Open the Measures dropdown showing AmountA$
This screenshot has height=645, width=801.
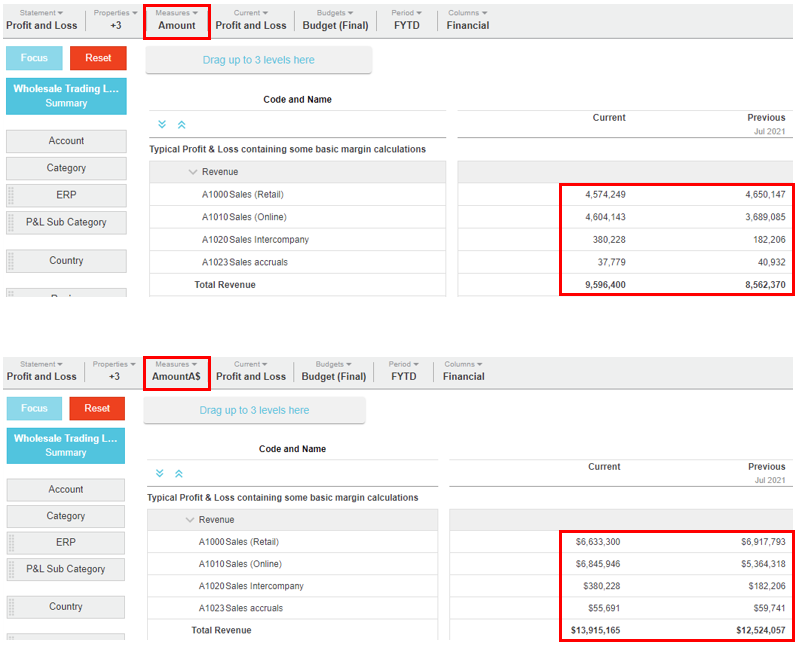[x=176, y=370]
